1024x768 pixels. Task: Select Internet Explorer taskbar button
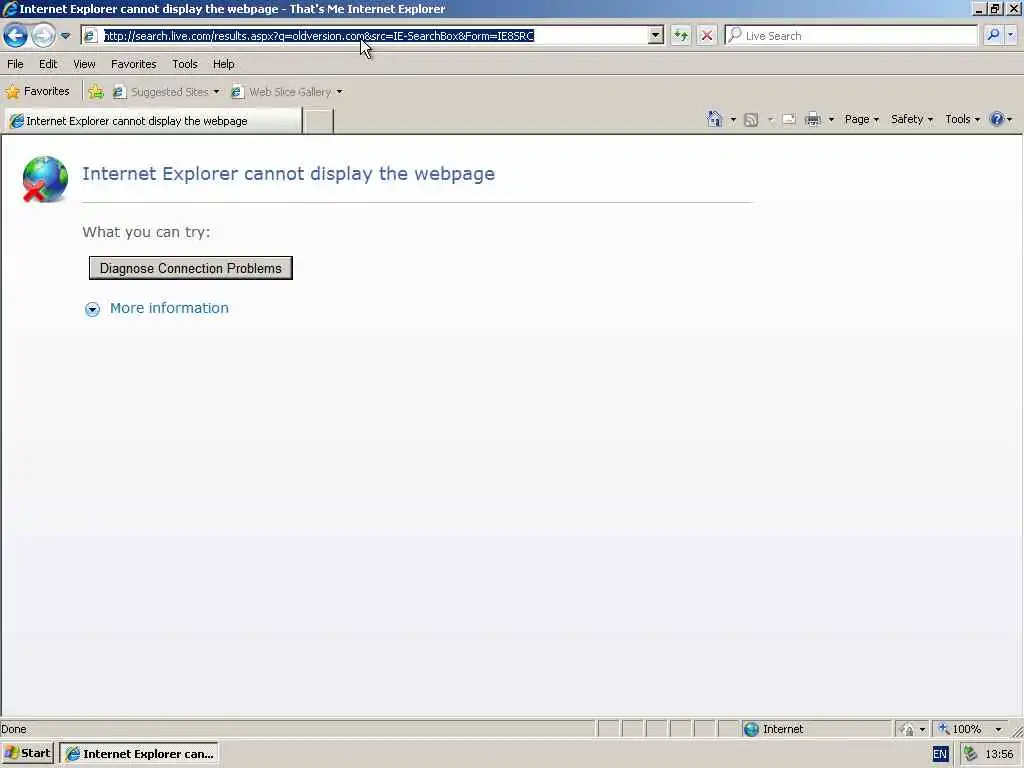139,754
